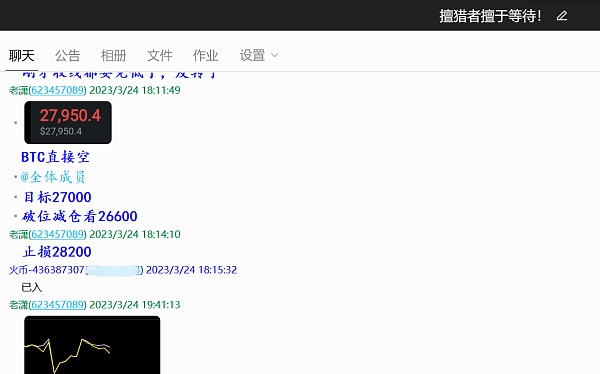The image size is (600, 374).
Task: Click the reply message 已入
Action: (x=31, y=287)
